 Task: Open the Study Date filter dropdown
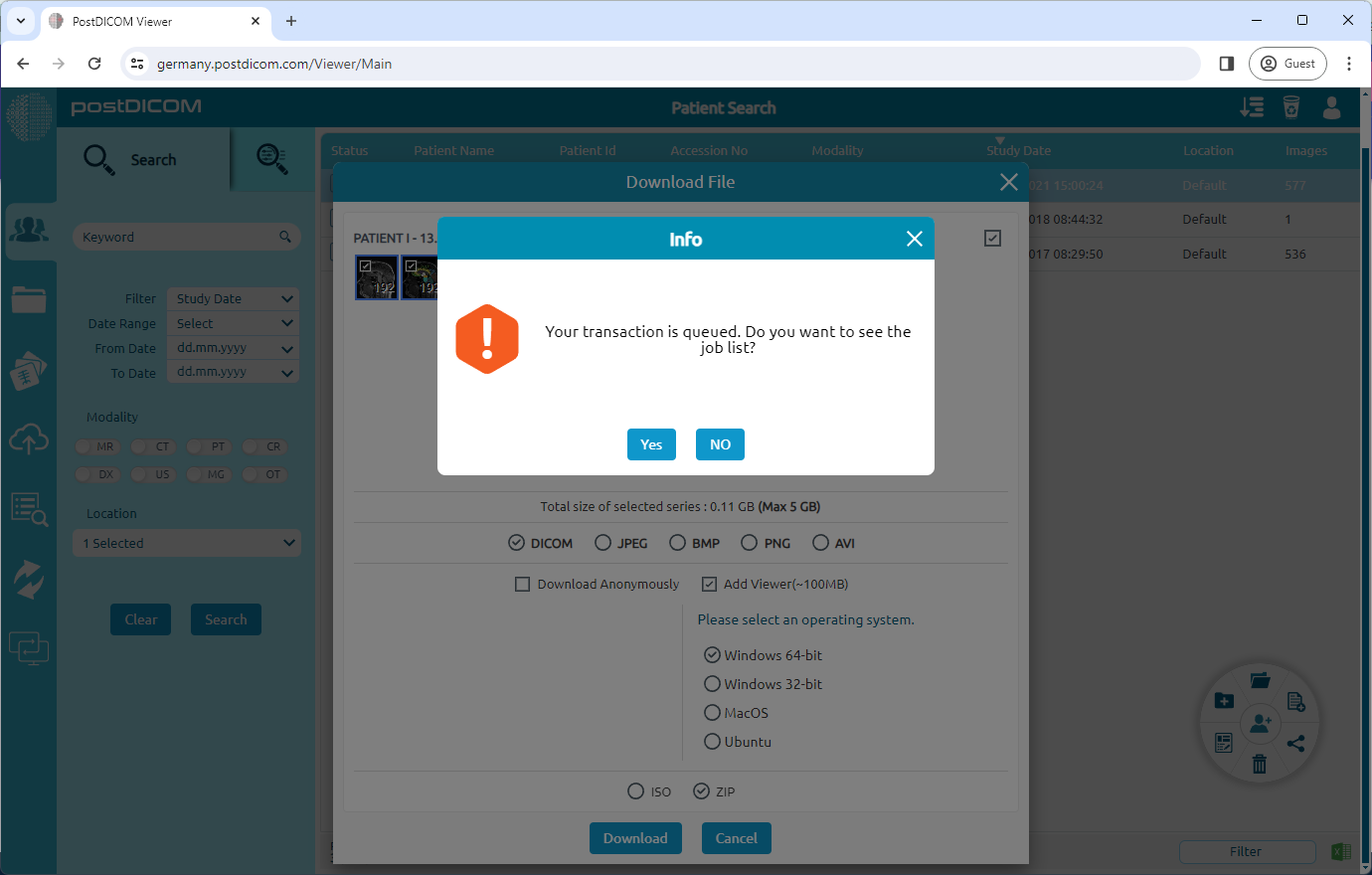tap(232, 298)
